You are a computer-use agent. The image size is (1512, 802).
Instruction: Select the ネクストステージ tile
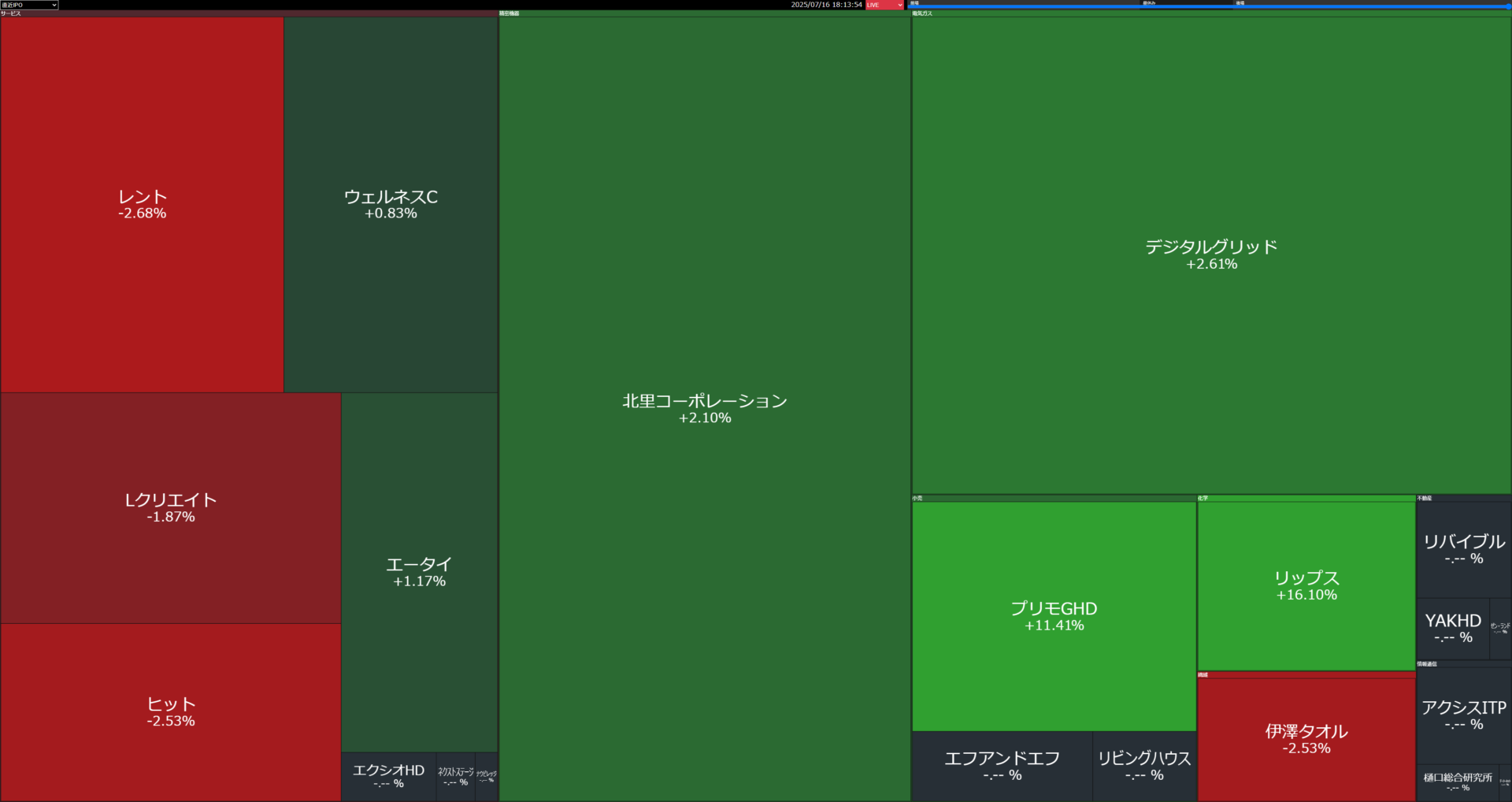[x=456, y=777]
